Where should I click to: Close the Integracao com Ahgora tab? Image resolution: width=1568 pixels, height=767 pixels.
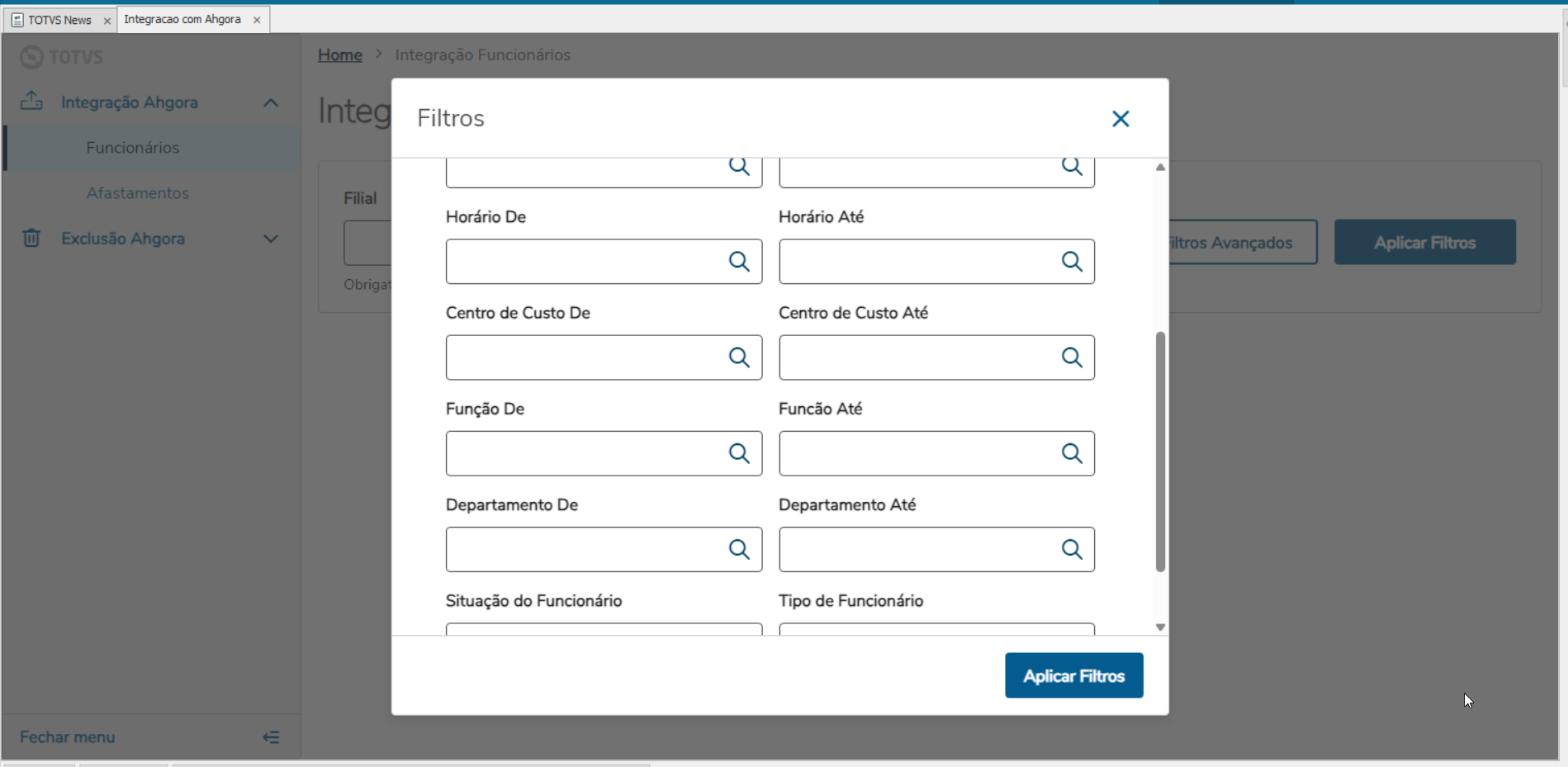click(257, 20)
